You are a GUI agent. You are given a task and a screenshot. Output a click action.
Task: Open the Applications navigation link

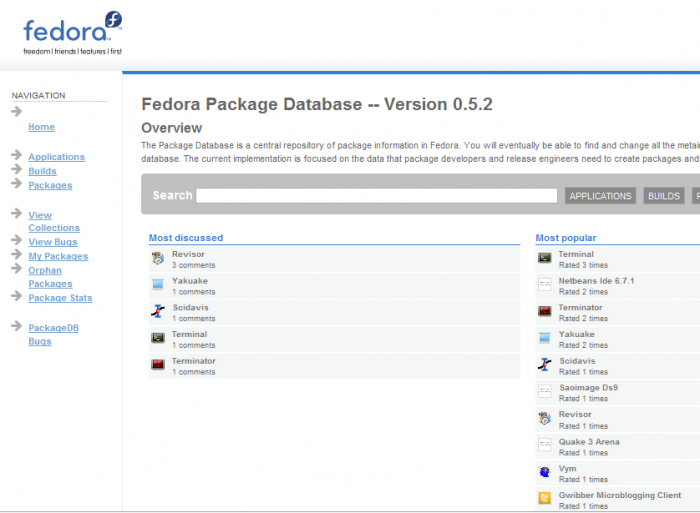[56, 157]
